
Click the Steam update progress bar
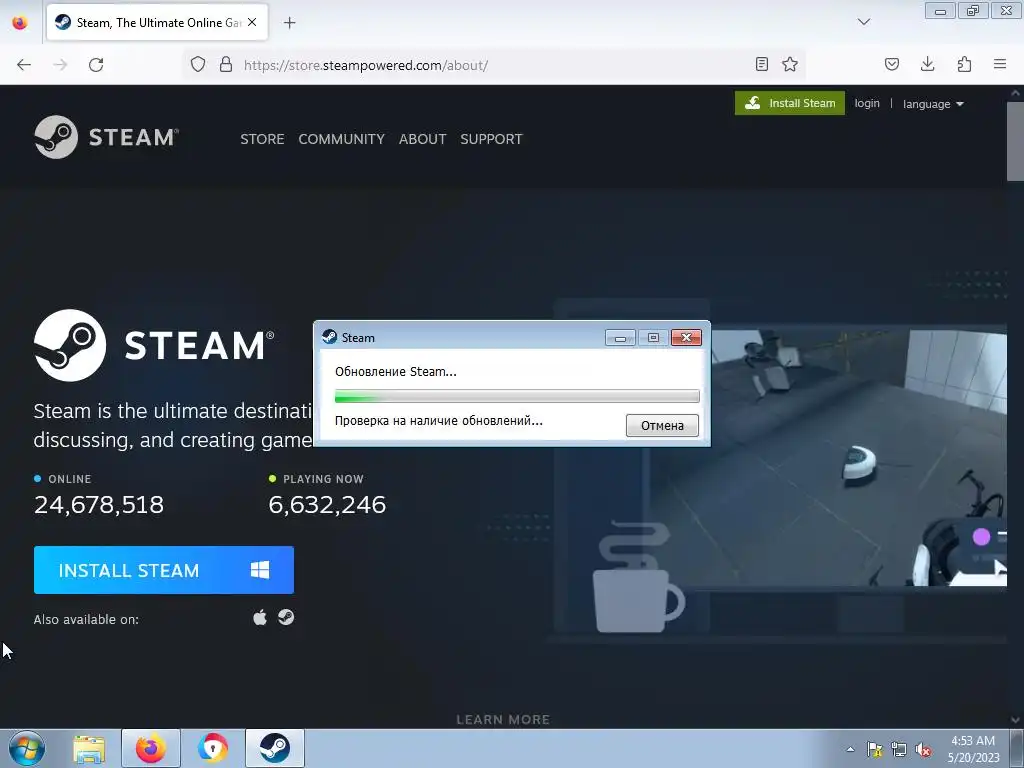pos(517,396)
